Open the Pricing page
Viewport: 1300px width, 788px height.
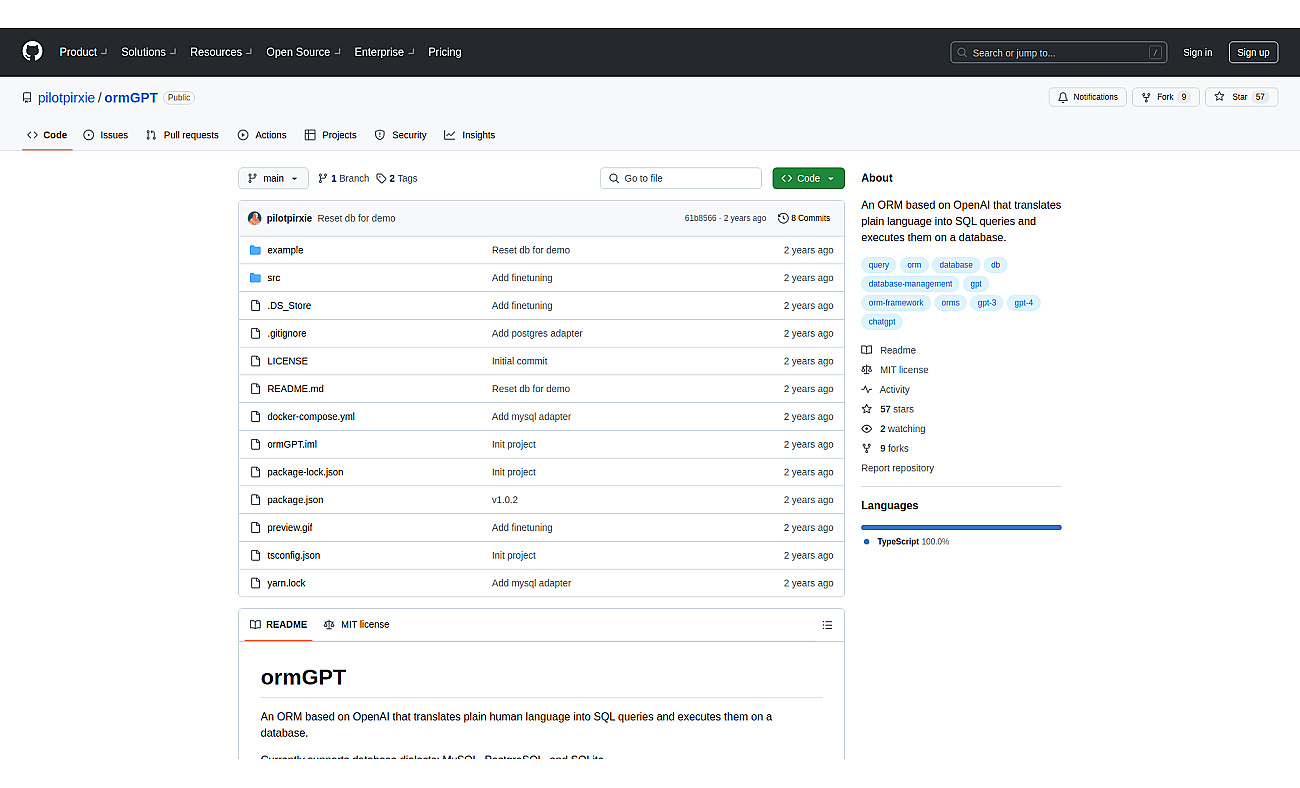click(445, 52)
